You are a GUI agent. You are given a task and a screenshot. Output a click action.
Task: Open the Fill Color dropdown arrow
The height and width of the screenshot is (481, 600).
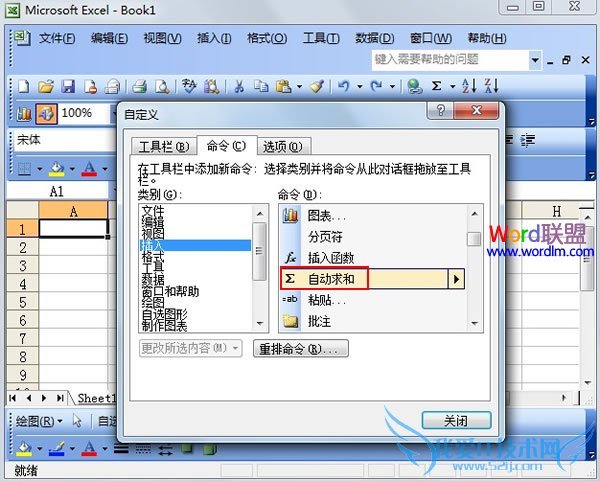point(72,169)
